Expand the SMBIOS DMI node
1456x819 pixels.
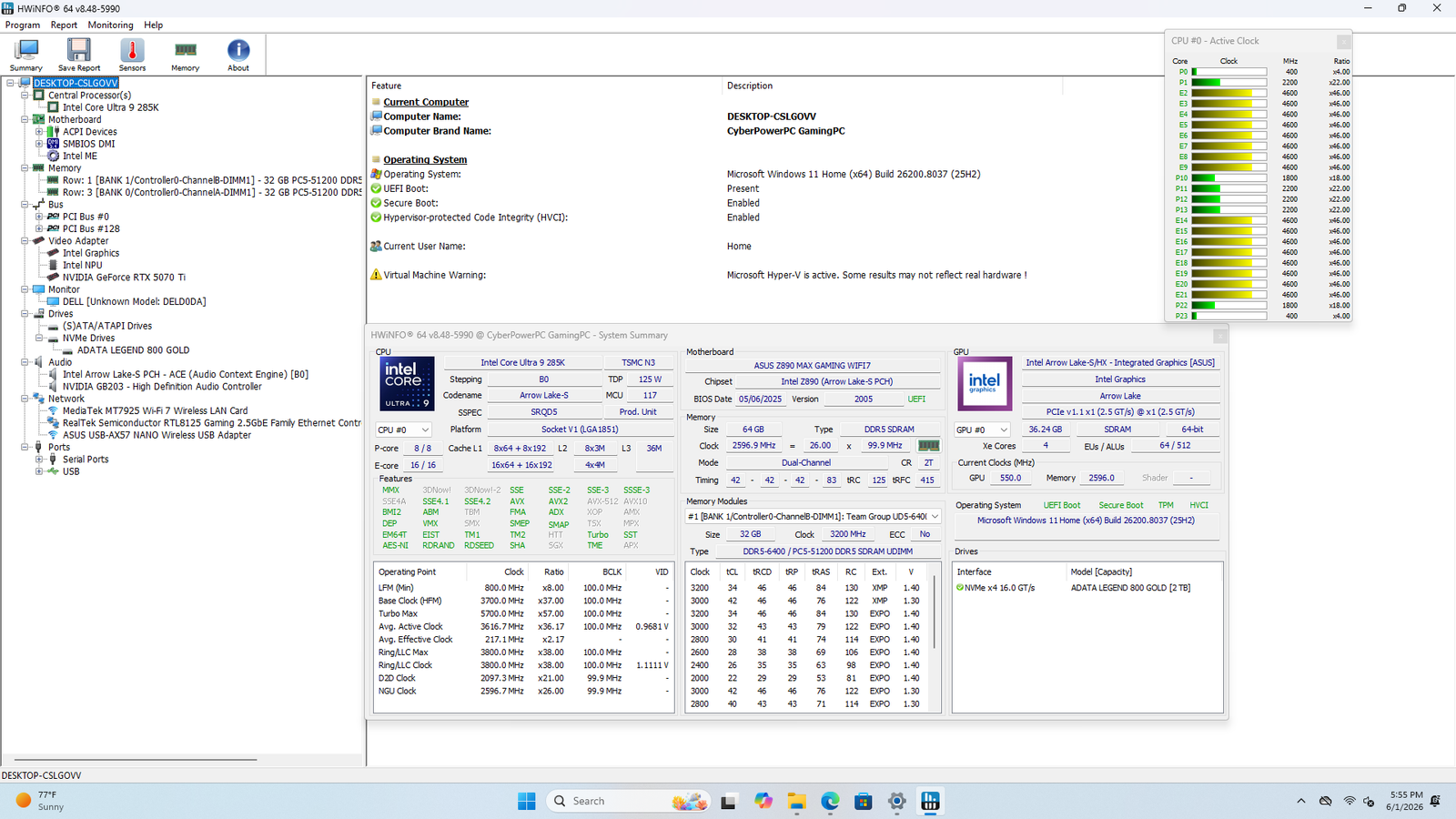click(39, 144)
